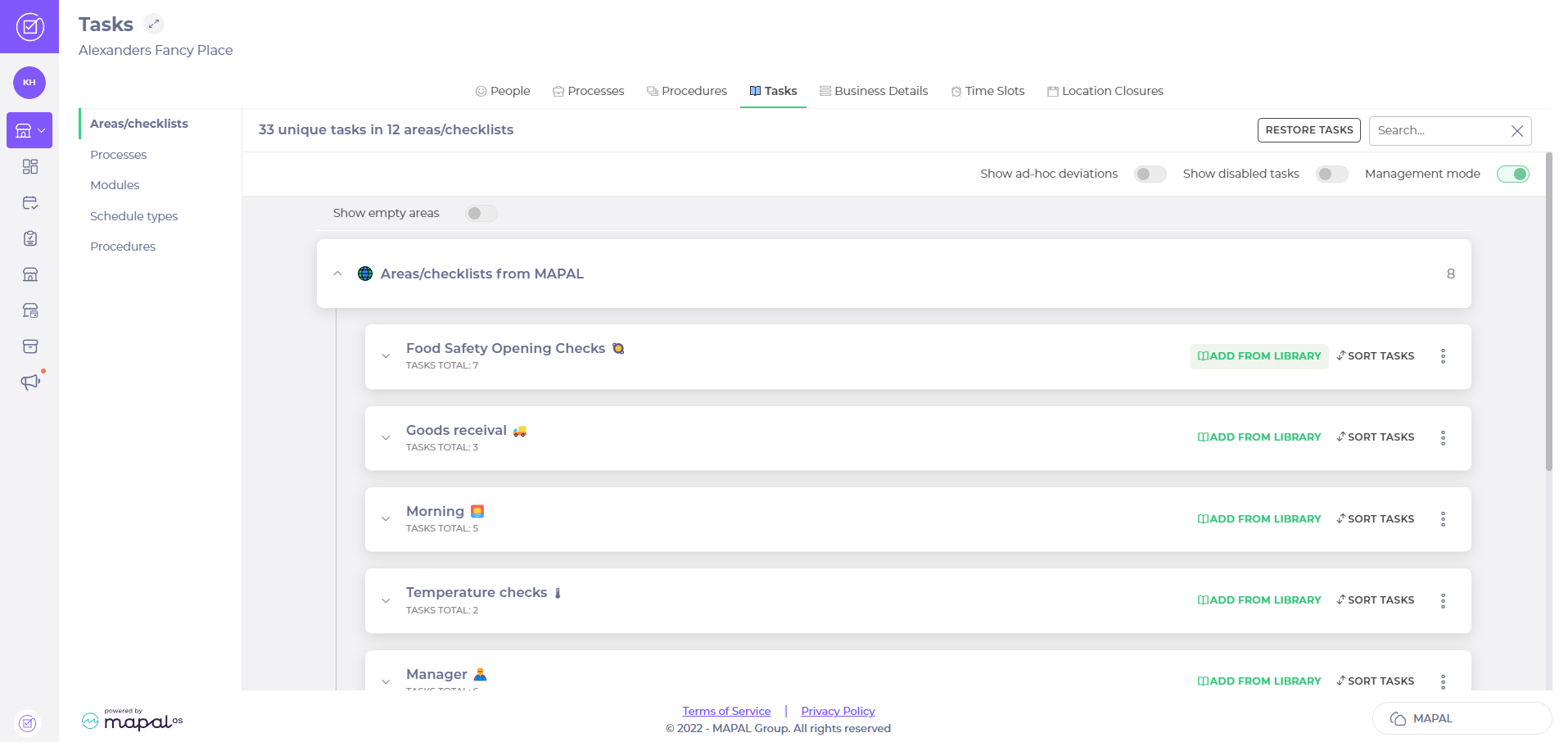The height and width of the screenshot is (742, 1568).
Task: Sort tasks in Temperature checks
Action: pos(1376,600)
